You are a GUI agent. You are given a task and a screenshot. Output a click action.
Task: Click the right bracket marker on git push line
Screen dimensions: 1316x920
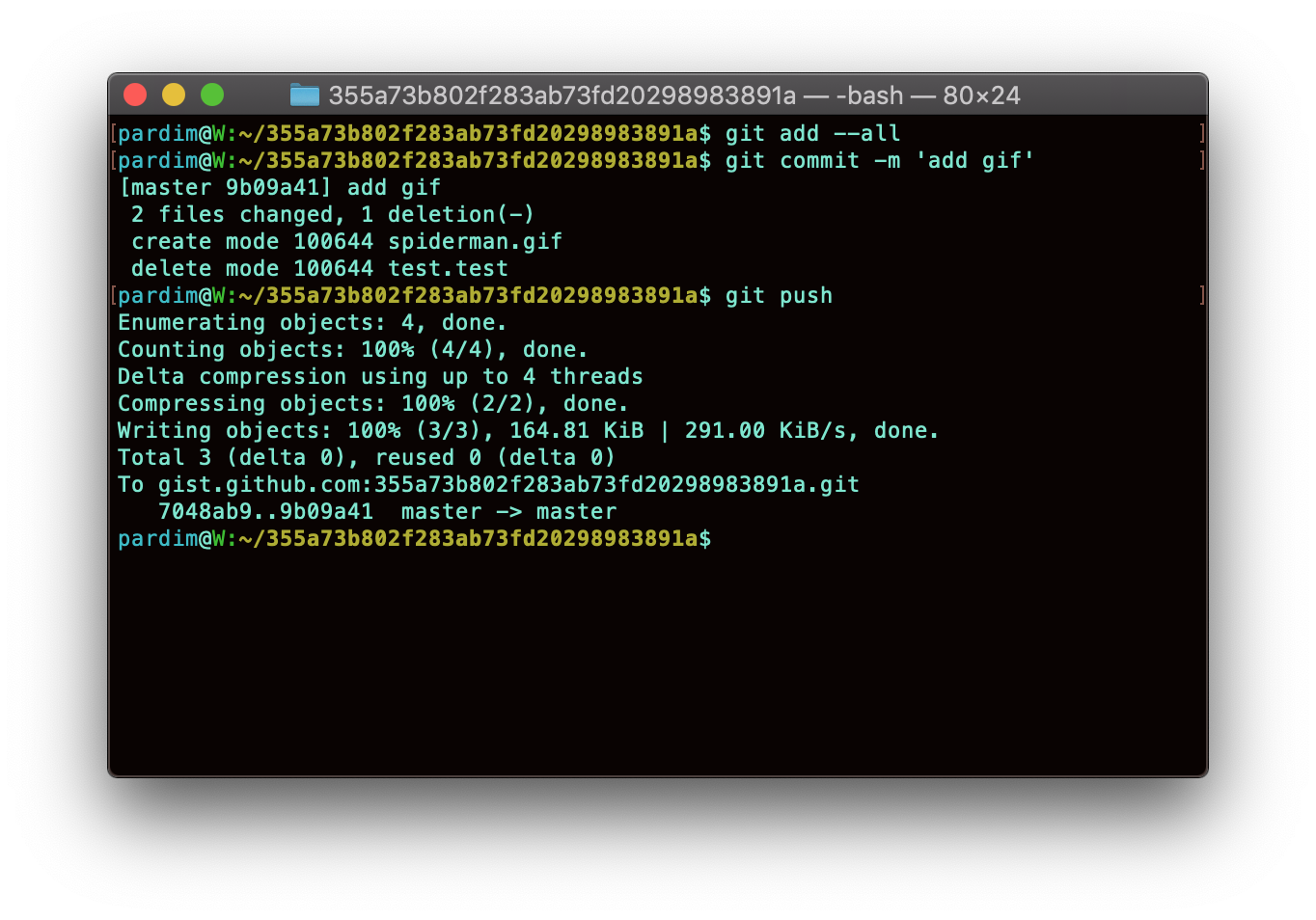click(x=1202, y=296)
